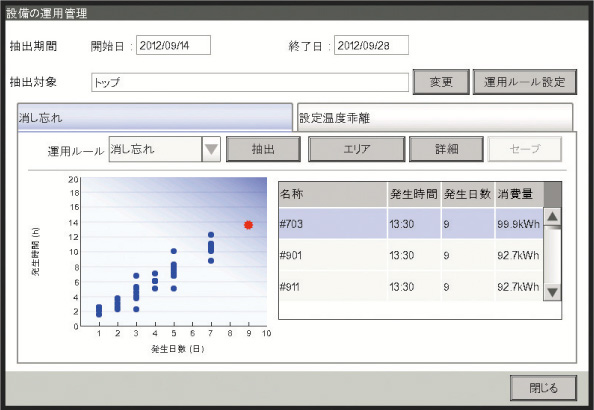Click the 抽出対象 field showing トップ
This screenshot has width=594, height=410.
coord(250,82)
